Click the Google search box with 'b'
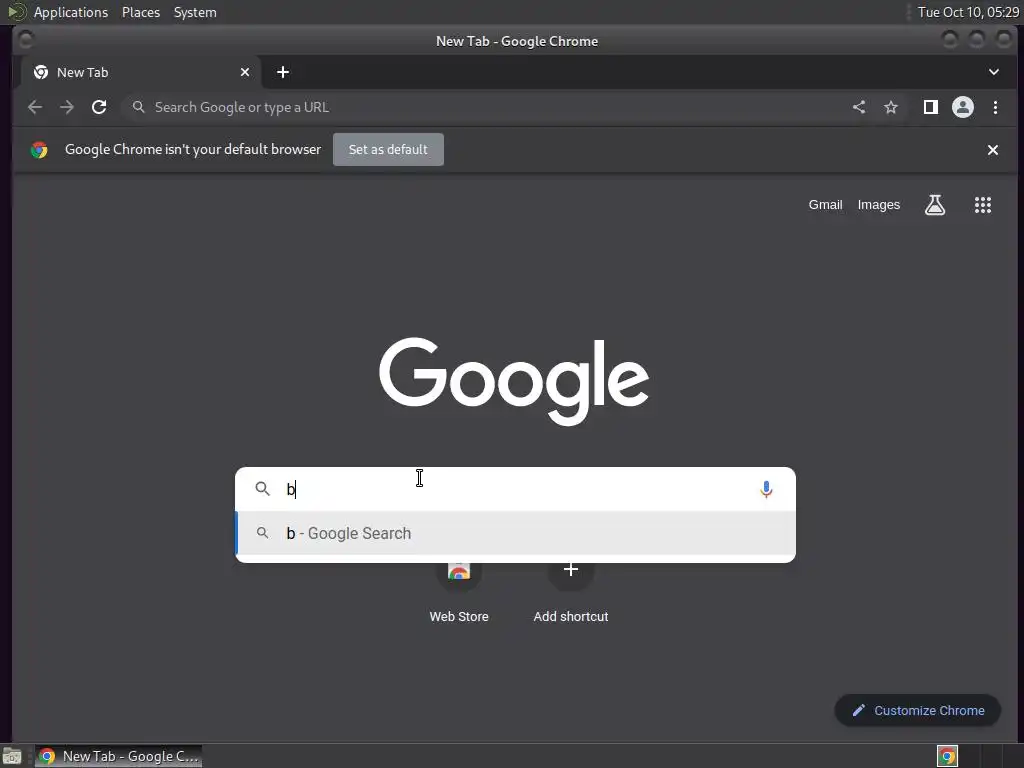The width and height of the screenshot is (1024, 768). (x=515, y=489)
